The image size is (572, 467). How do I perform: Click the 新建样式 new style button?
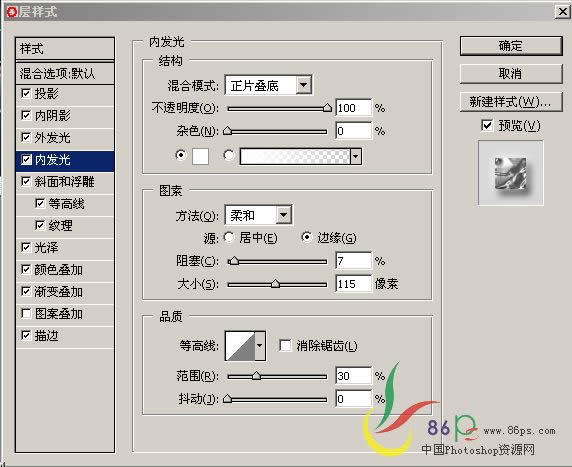pos(511,102)
